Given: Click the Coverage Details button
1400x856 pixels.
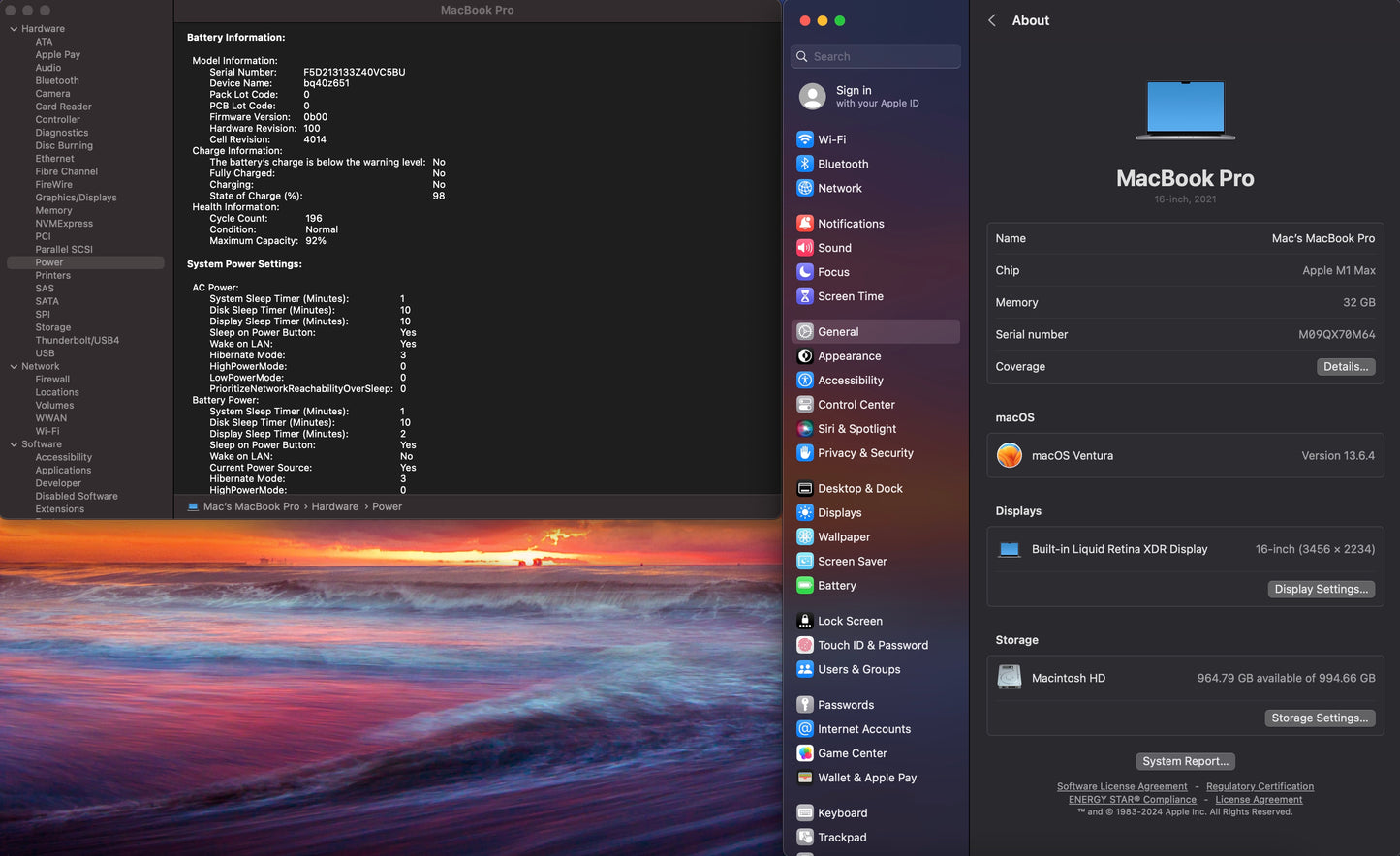Looking at the screenshot, I should tap(1345, 367).
